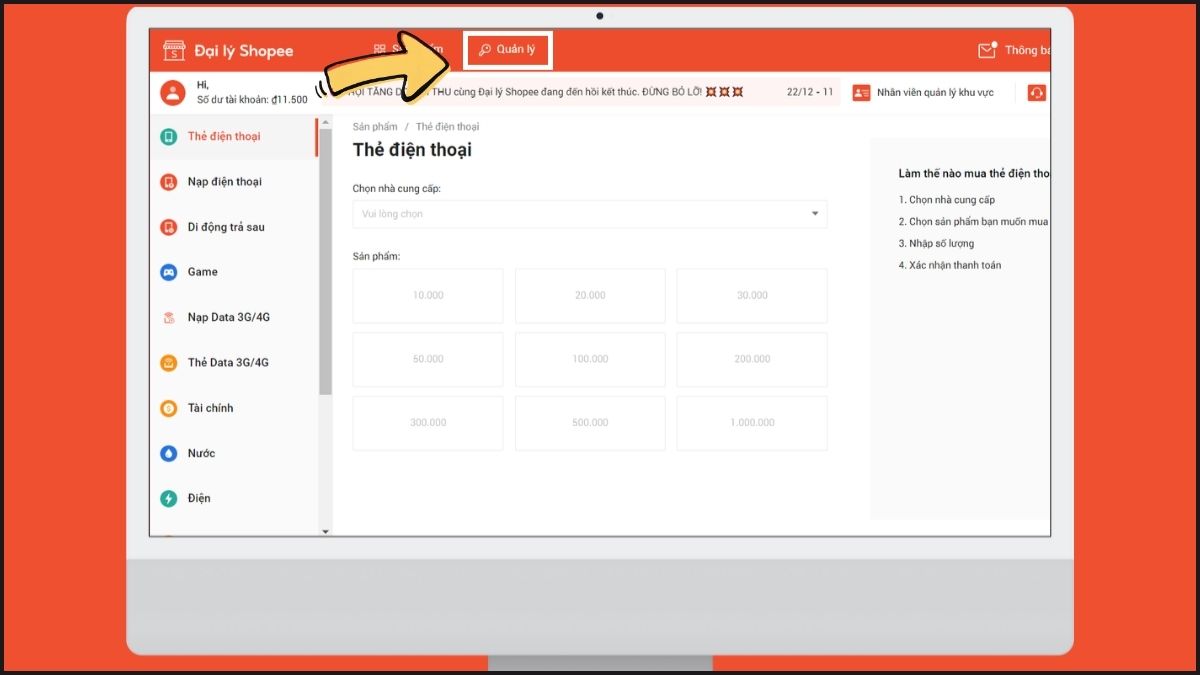
Task: Click the Tài chính coin icon
Action: (x=169, y=408)
